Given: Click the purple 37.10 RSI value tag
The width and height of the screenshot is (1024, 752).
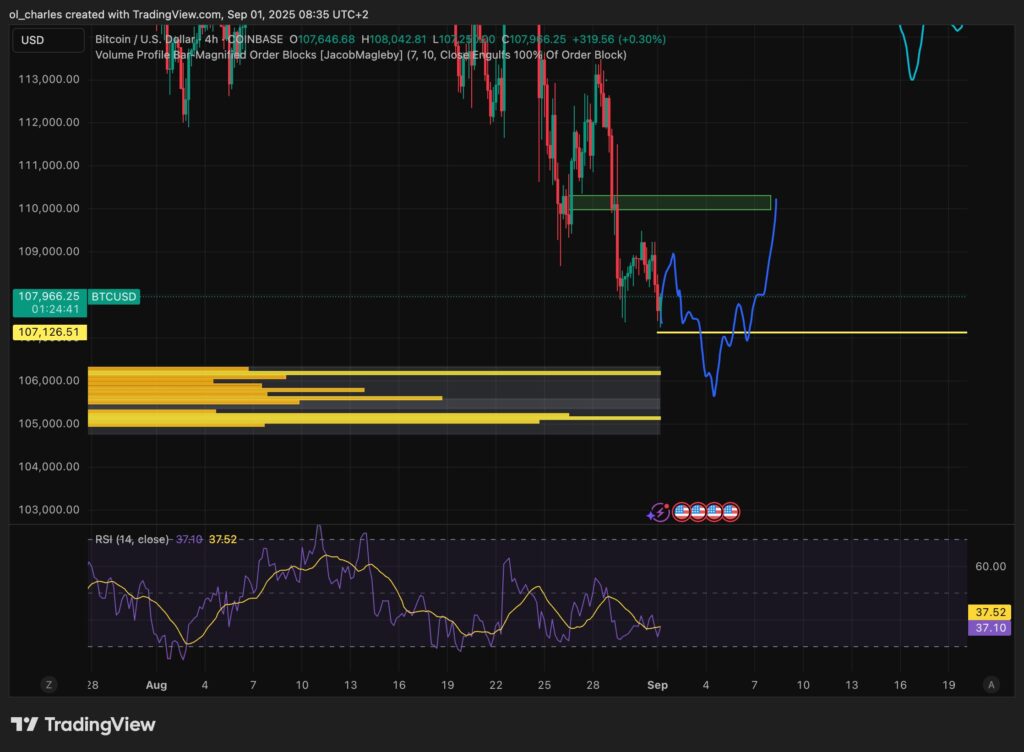Looking at the screenshot, I should [x=988, y=627].
